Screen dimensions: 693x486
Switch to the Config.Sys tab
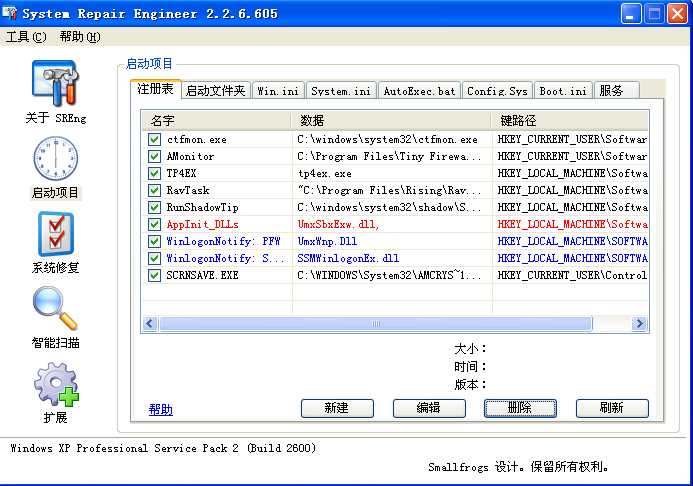[497, 91]
